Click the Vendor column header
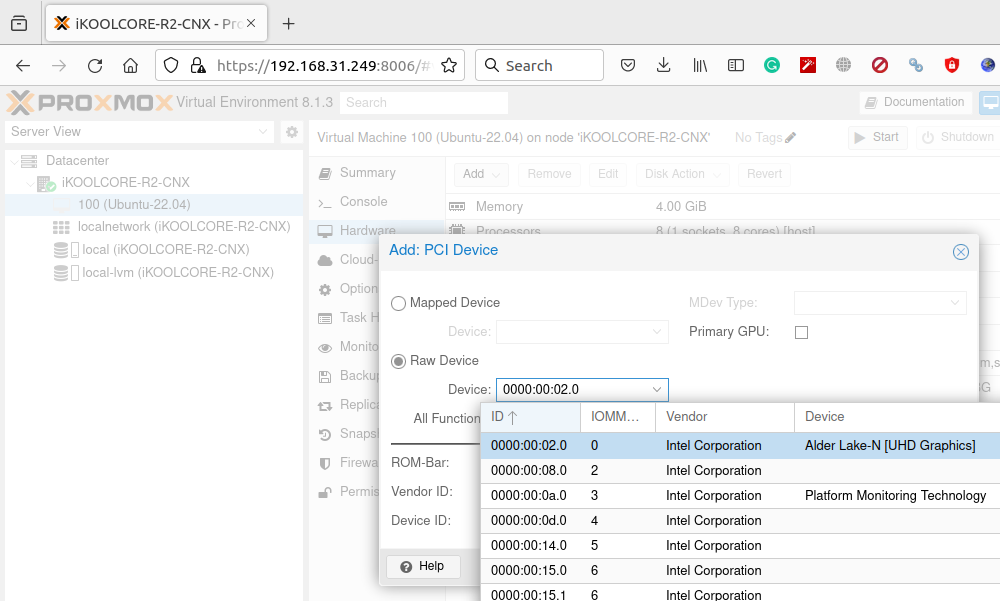1000x601 pixels. (725, 417)
